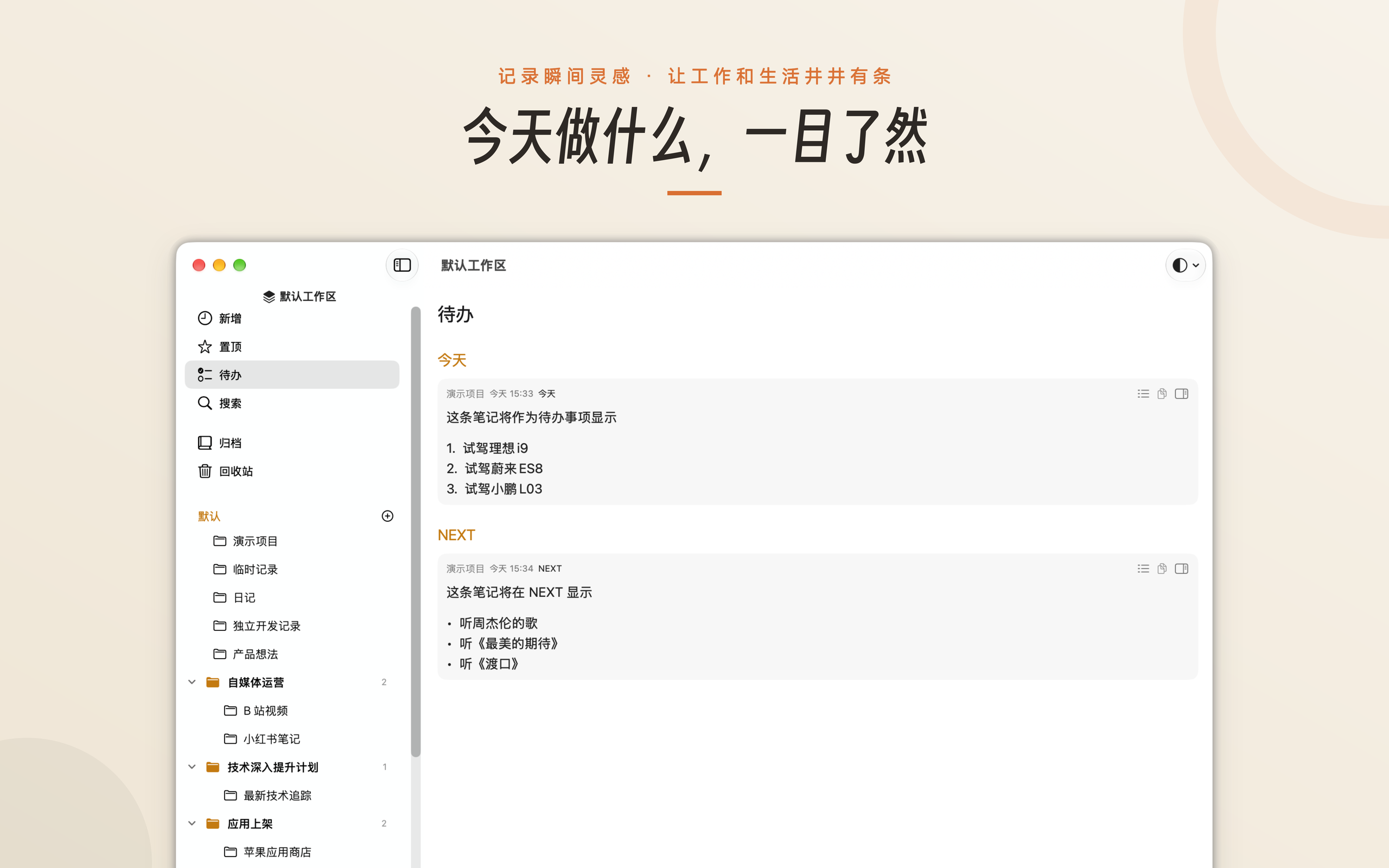The height and width of the screenshot is (868, 1389).
Task: Collapse the 技术深入提升计划 folder group
Action: click(x=192, y=767)
